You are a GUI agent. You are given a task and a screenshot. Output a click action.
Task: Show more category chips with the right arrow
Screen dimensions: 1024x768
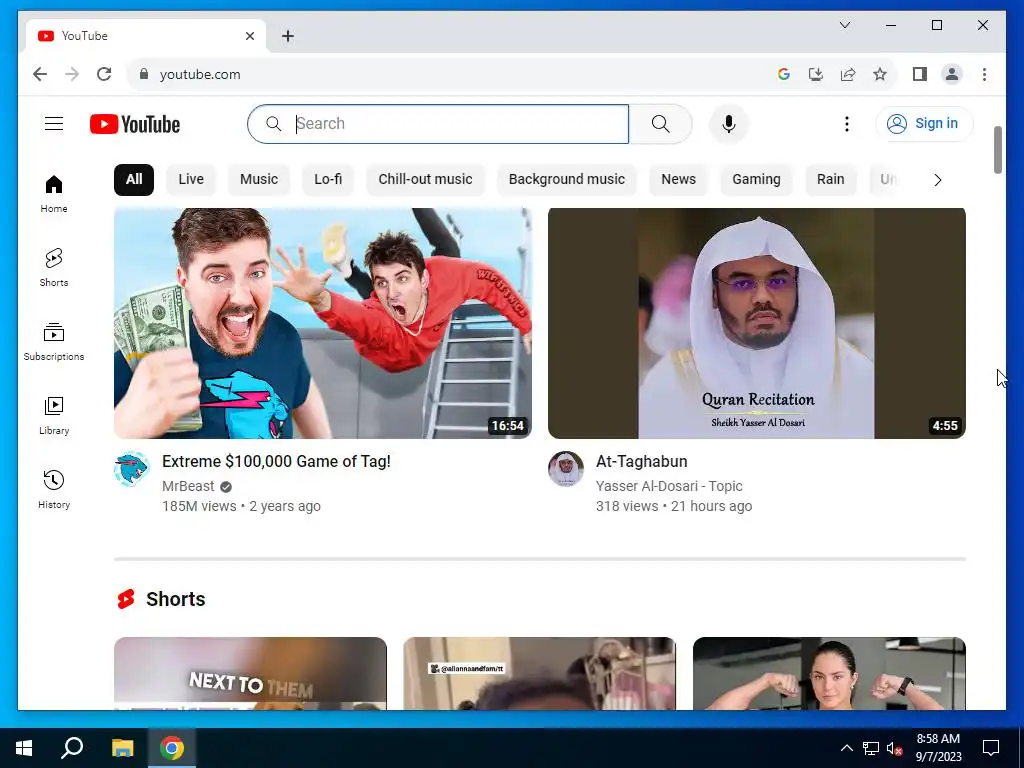click(x=938, y=180)
